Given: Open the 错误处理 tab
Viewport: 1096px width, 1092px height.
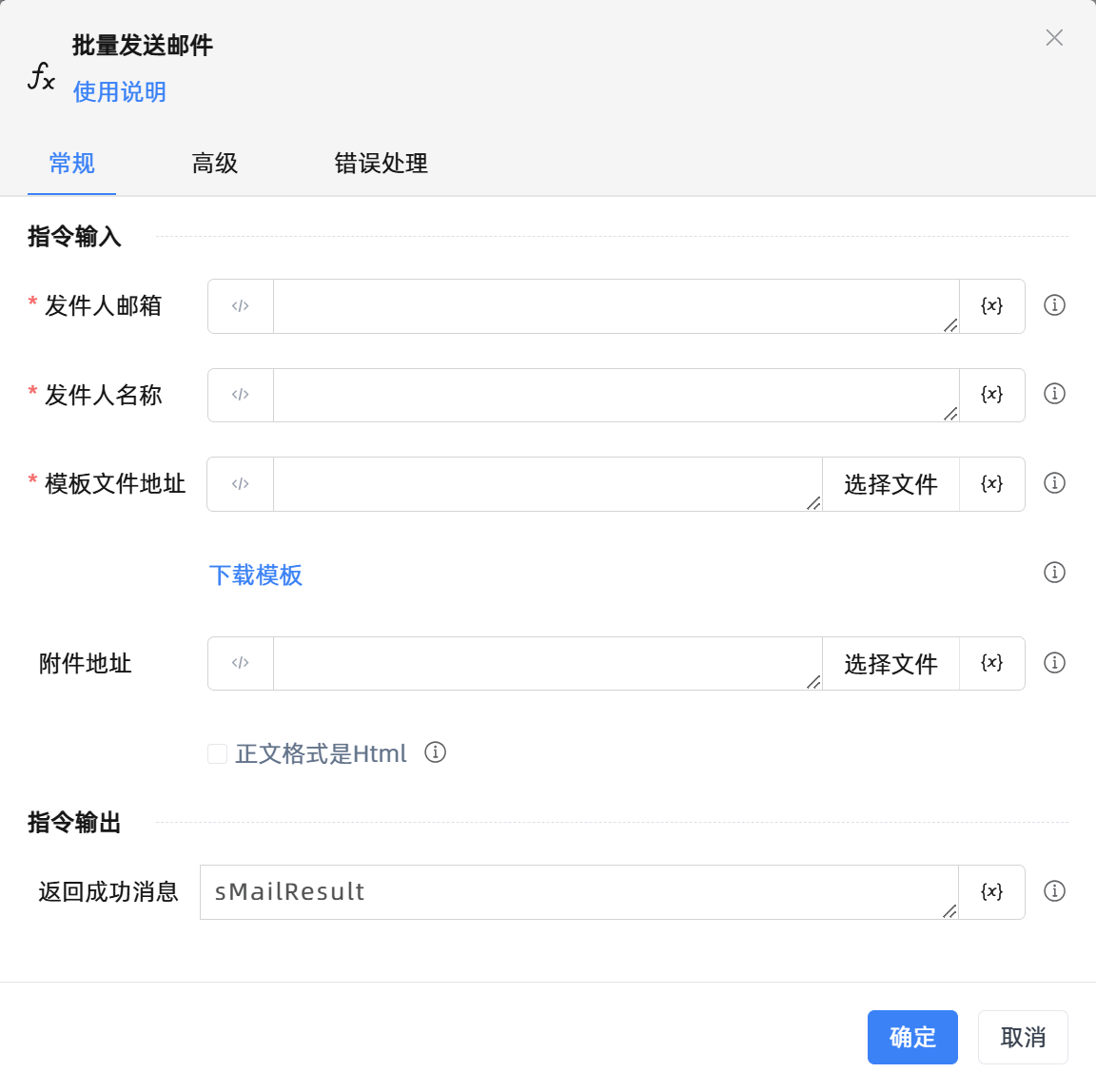Looking at the screenshot, I should click(381, 164).
